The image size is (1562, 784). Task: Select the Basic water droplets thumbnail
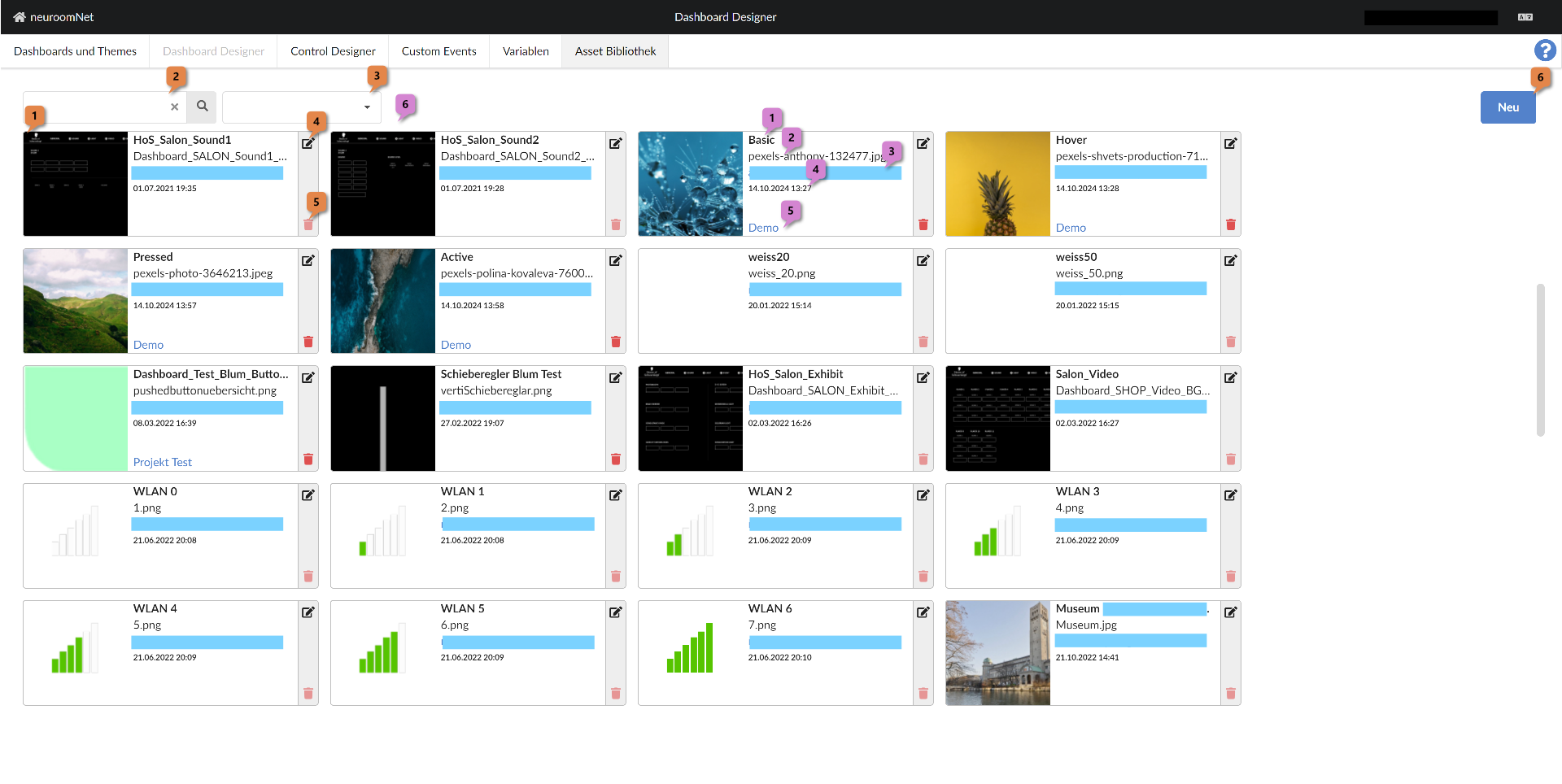click(691, 184)
